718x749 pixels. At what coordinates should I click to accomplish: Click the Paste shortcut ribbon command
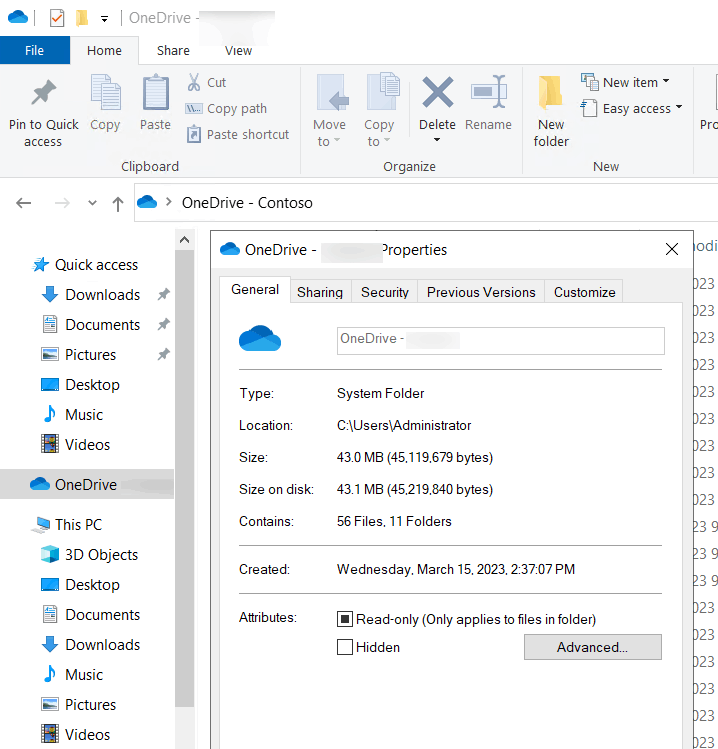coord(238,134)
